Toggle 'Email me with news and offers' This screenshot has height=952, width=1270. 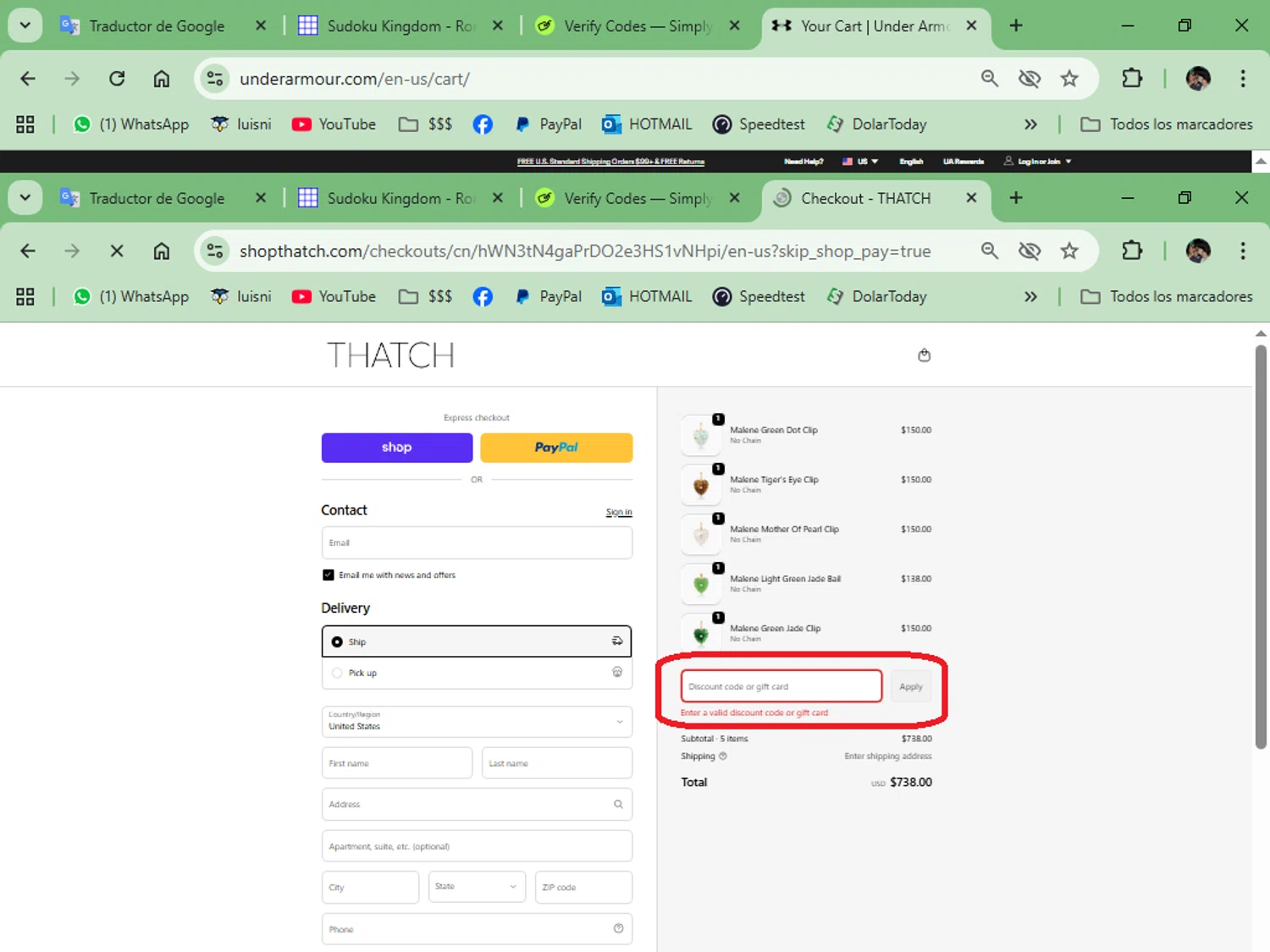[x=329, y=575]
